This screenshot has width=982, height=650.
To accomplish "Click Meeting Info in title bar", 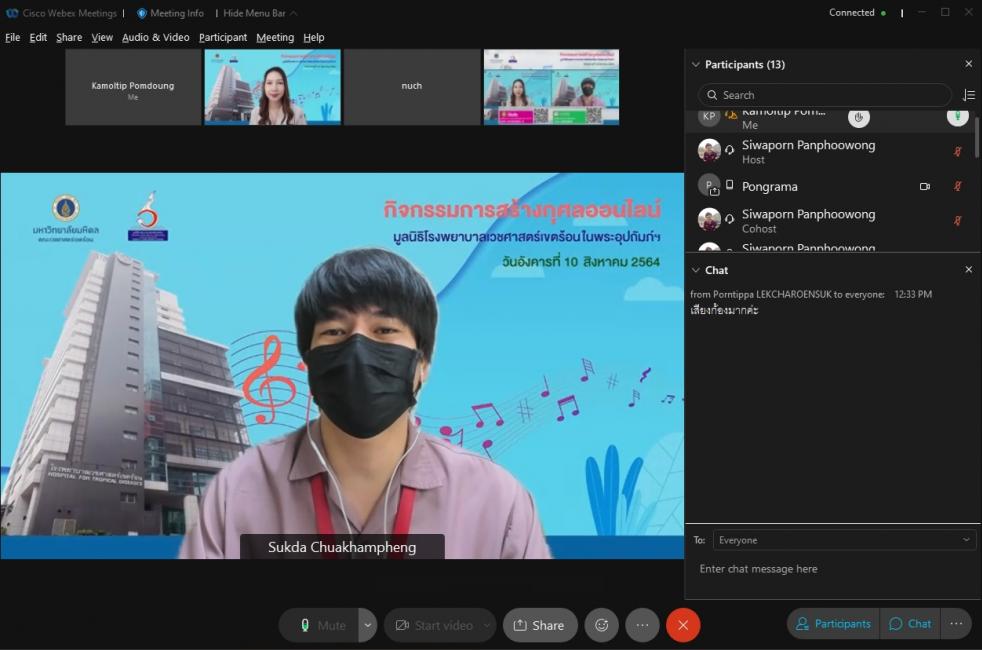I will pos(177,13).
